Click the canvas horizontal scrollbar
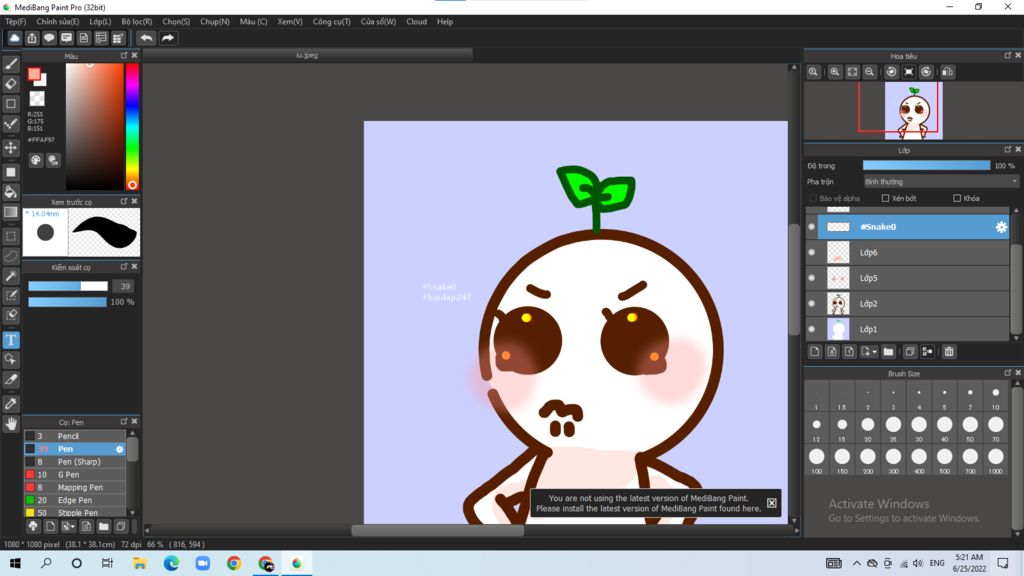Screen dimensions: 1024x576 point(438,530)
